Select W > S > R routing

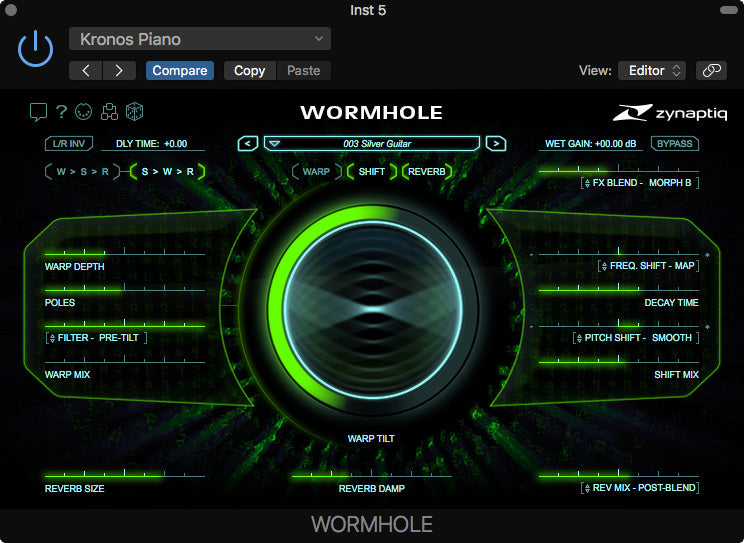(83, 172)
